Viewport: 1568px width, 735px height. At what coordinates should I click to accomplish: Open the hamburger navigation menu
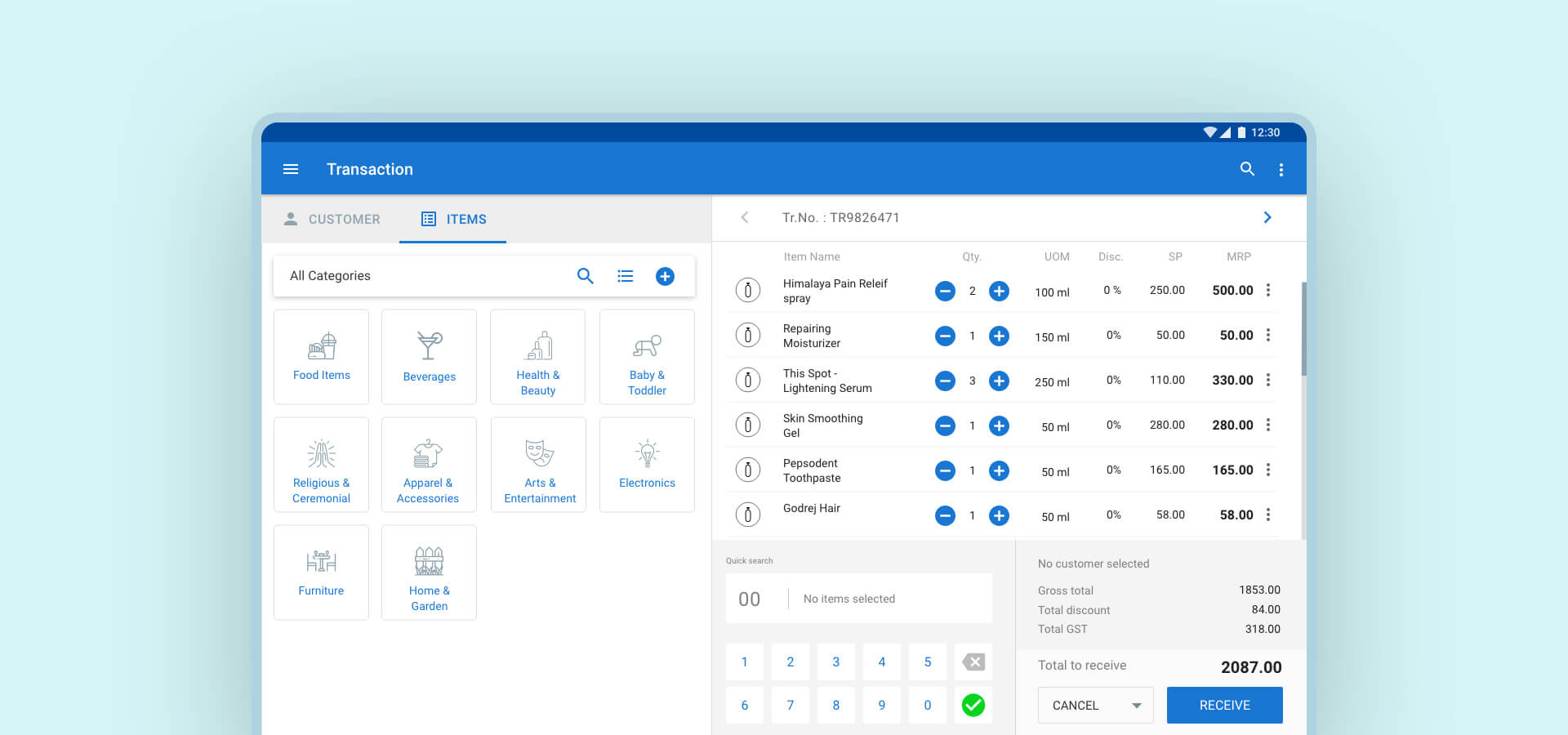(291, 169)
